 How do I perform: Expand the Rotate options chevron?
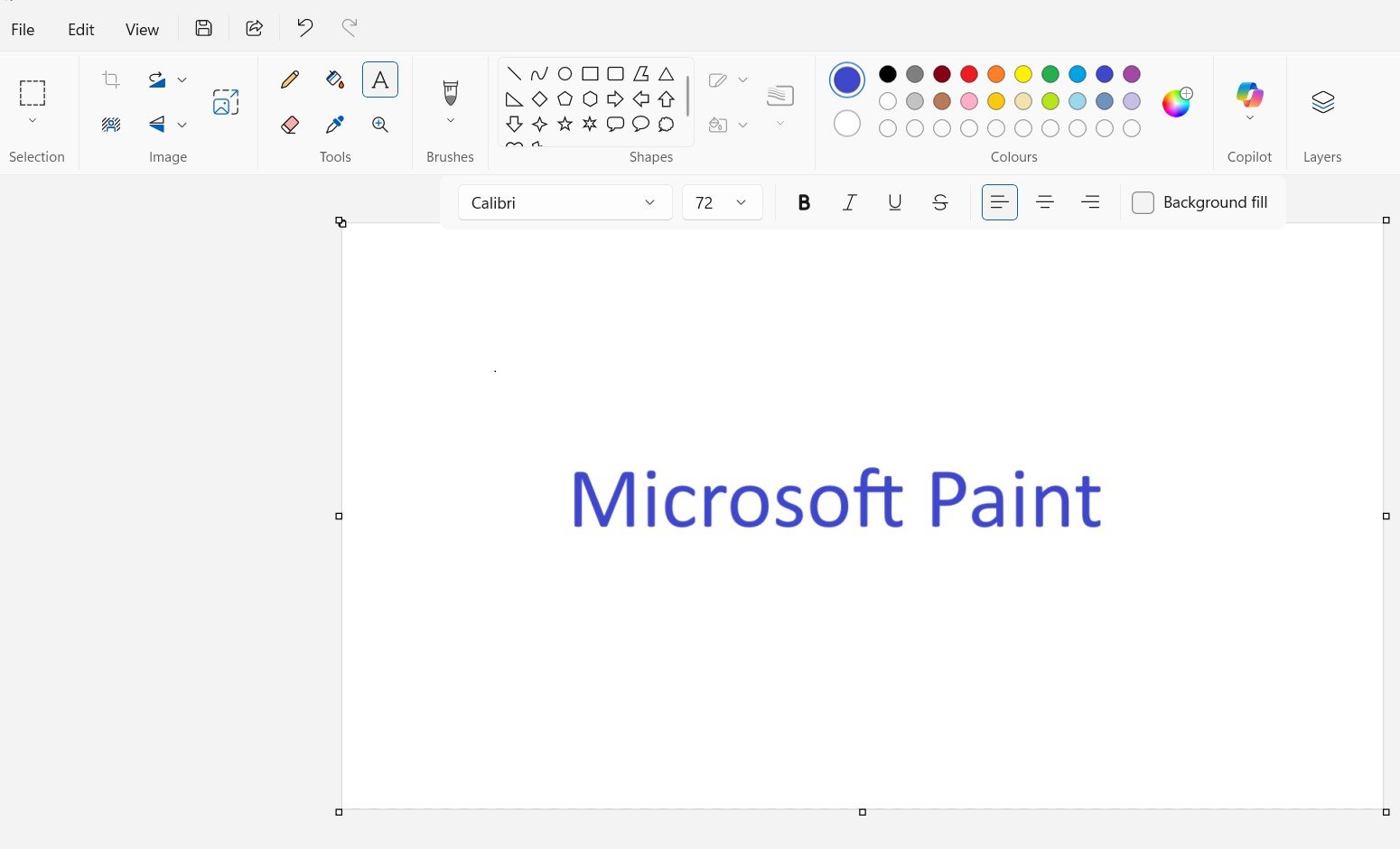click(x=182, y=79)
